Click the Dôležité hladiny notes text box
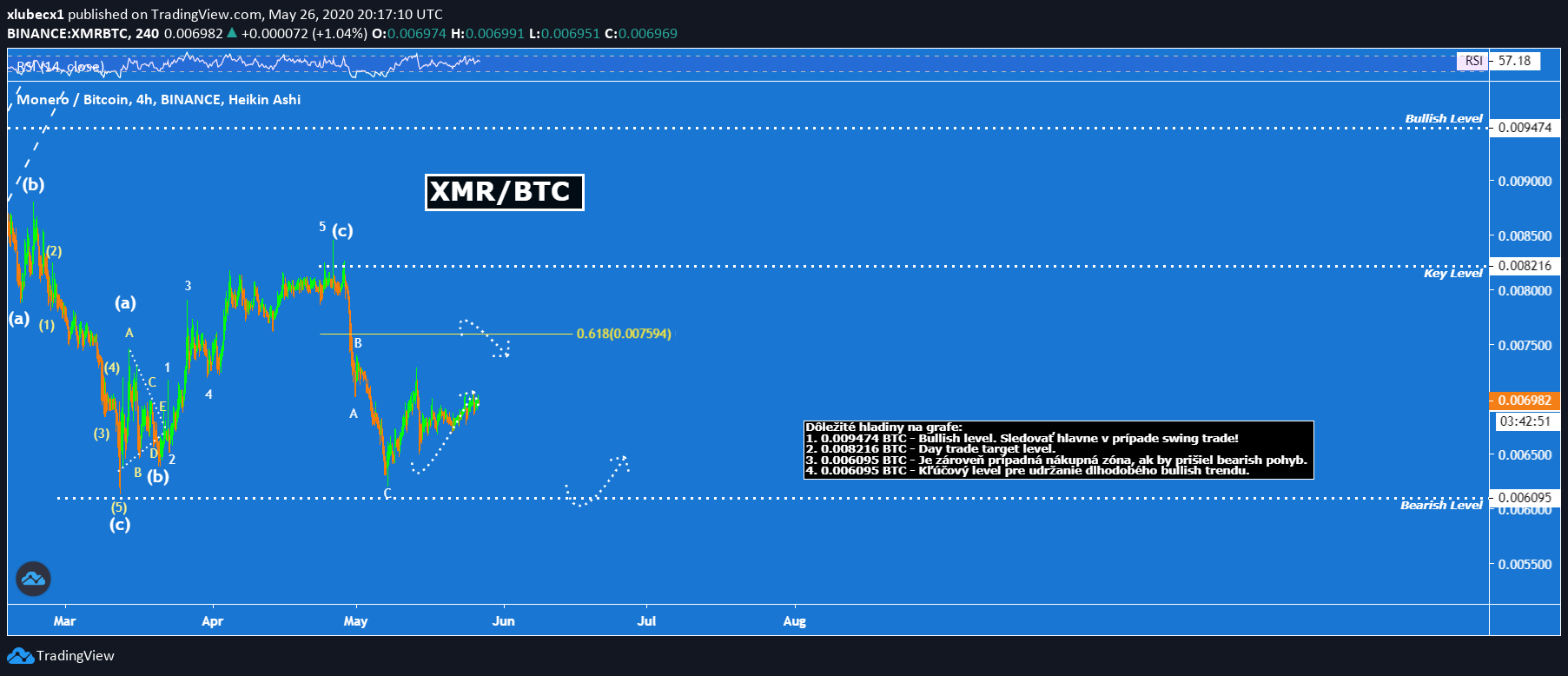 (1058, 449)
